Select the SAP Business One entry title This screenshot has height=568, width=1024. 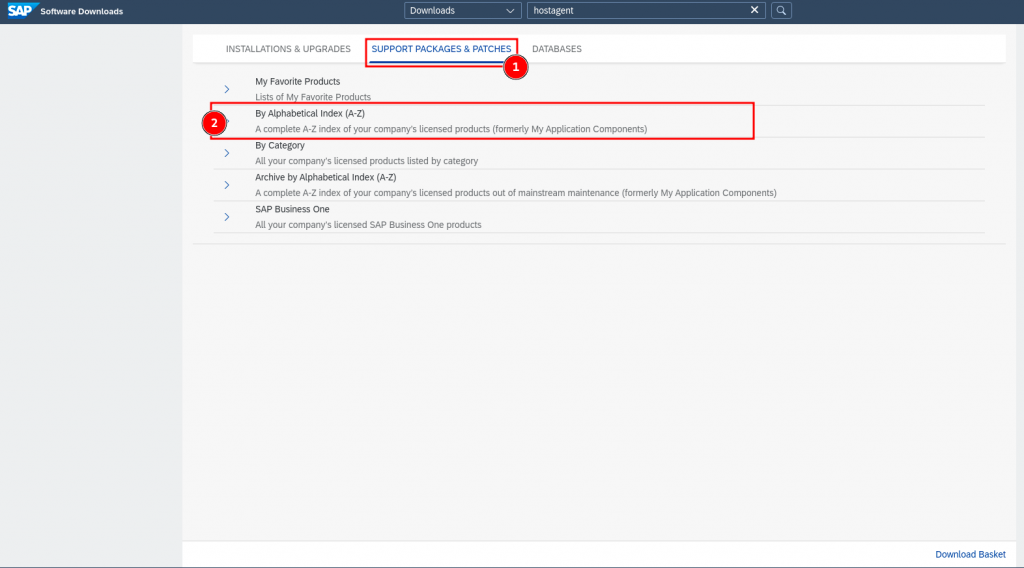[292, 209]
